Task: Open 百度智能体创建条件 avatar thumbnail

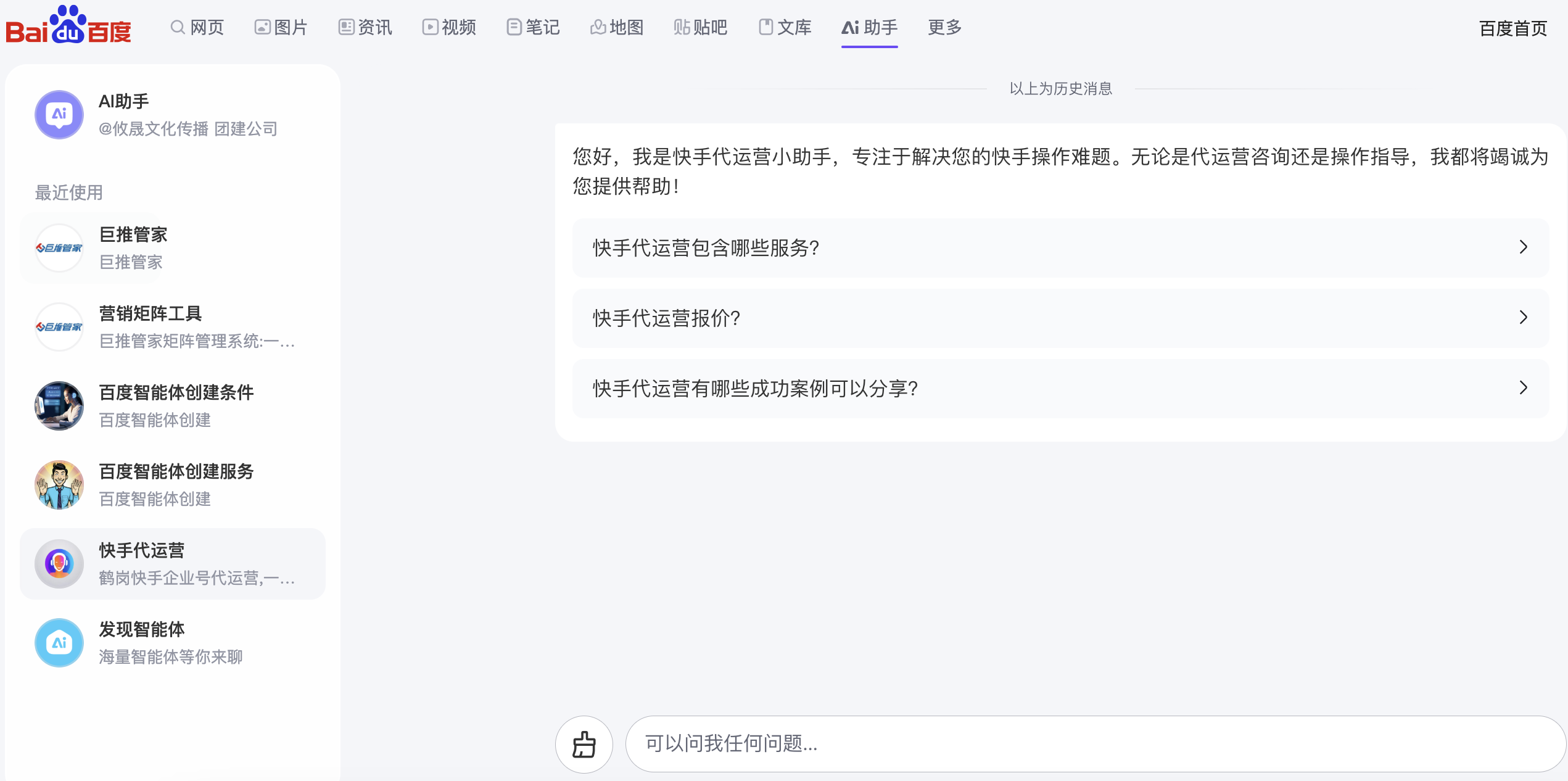Action: click(x=59, y=406)
